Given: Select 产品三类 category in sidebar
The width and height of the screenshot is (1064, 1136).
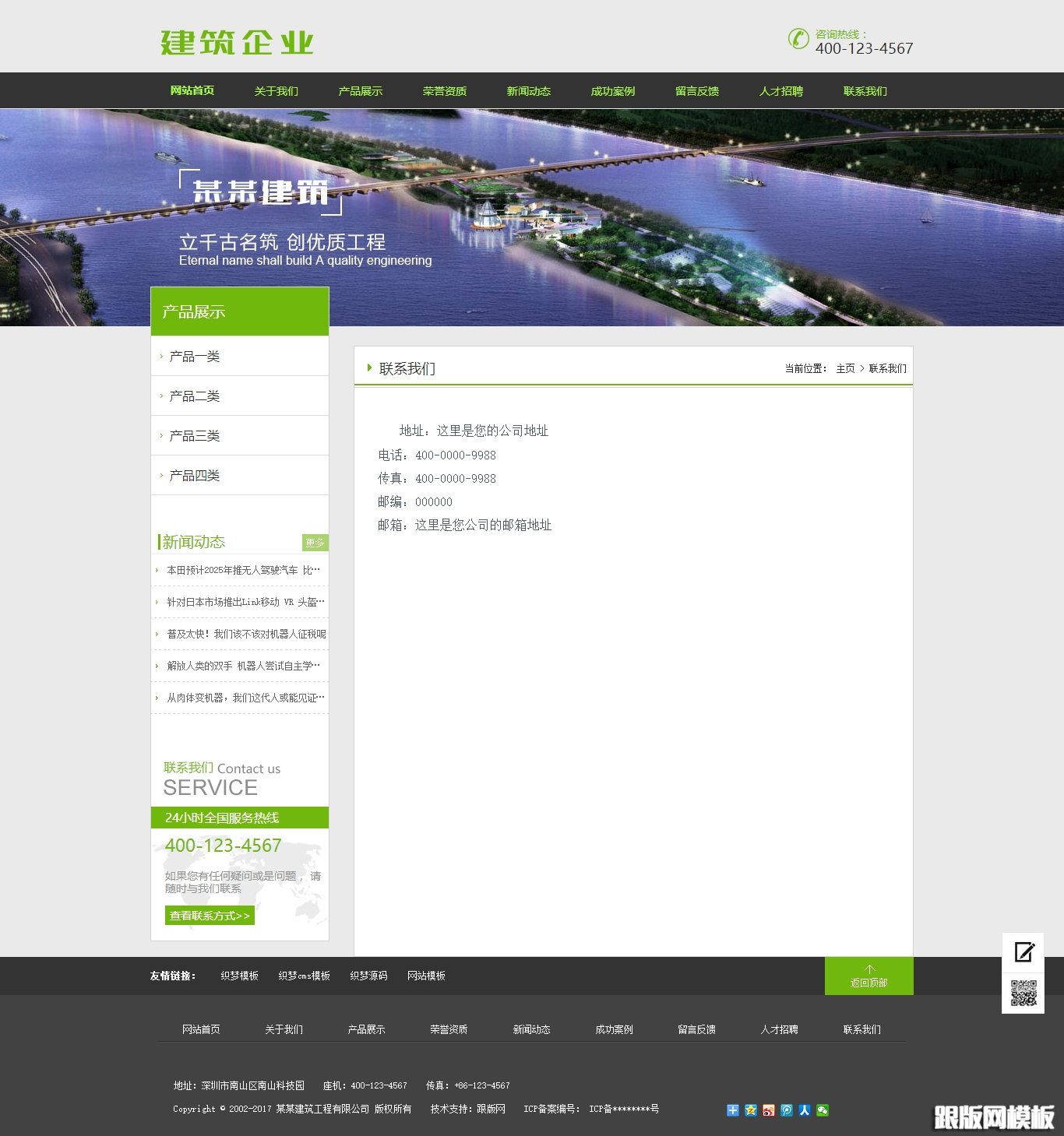Looking at the screenshot, I should tap(195, 436).
